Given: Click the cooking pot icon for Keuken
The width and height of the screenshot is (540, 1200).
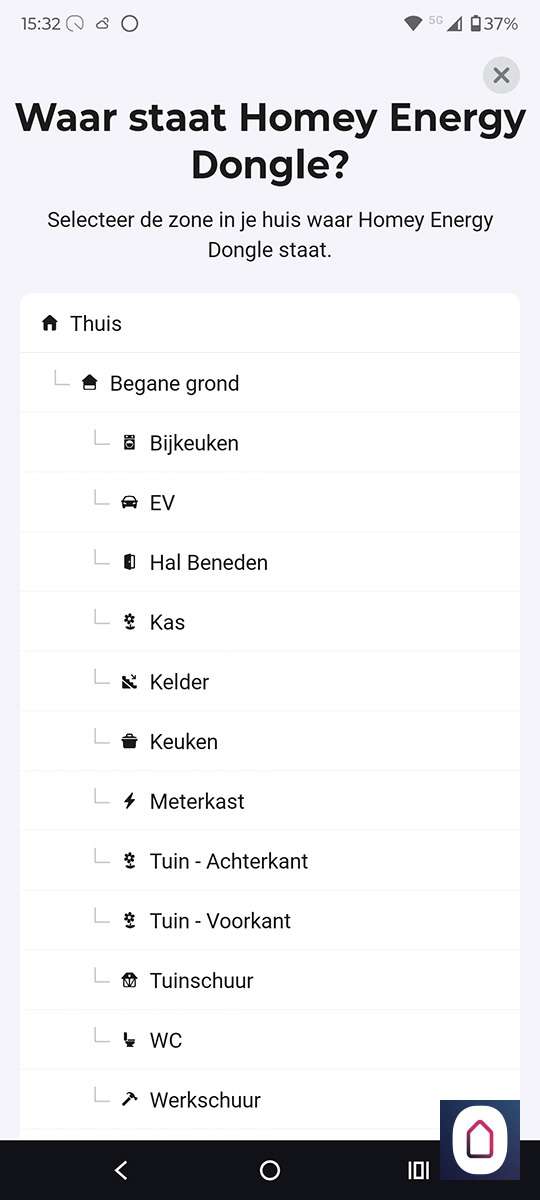Looking at the screenshot, I should tap(129, 742).
